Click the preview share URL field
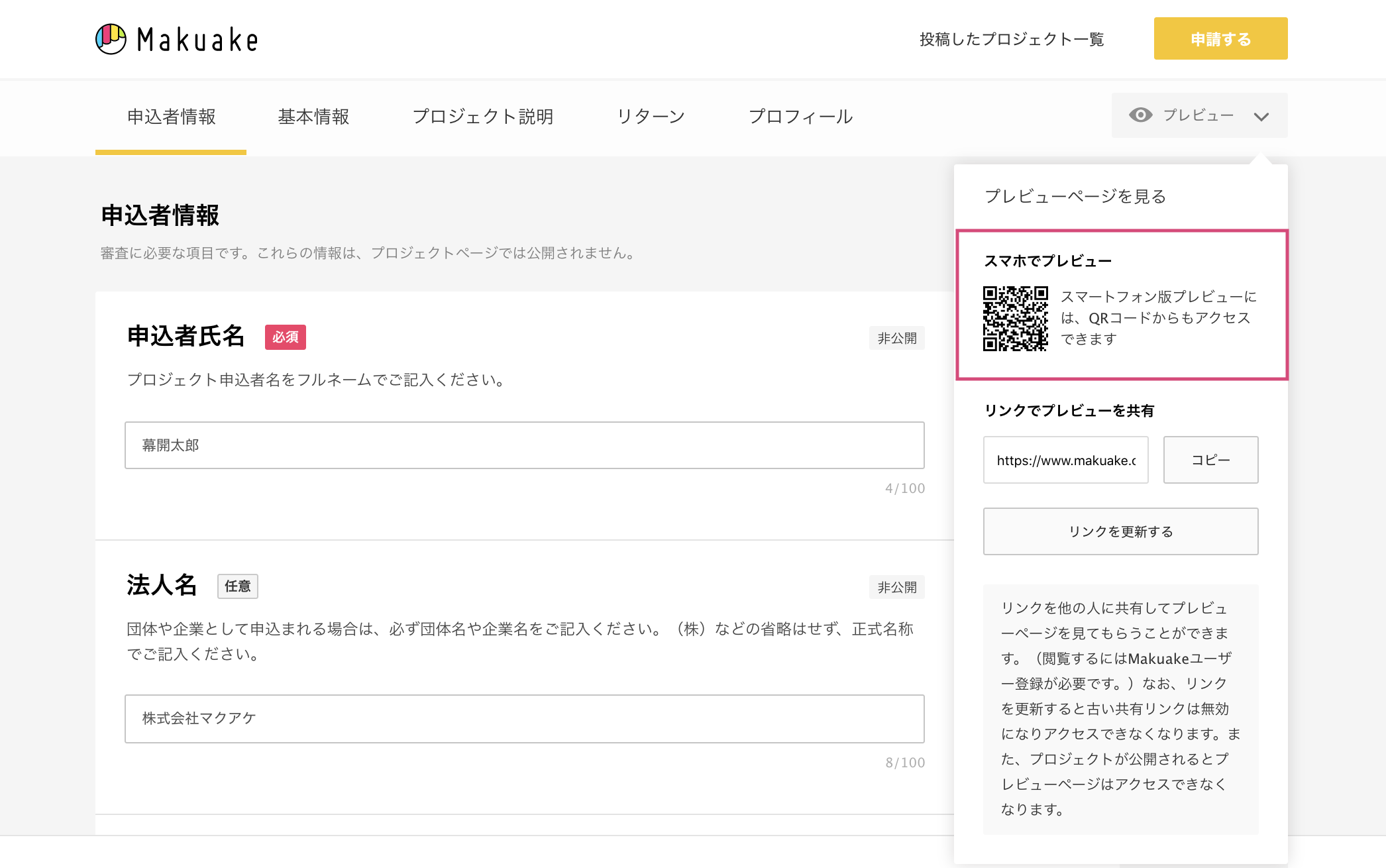The width and height of the screenshot is (1386, 868). pyautogui.click(x=1065, y=460)
